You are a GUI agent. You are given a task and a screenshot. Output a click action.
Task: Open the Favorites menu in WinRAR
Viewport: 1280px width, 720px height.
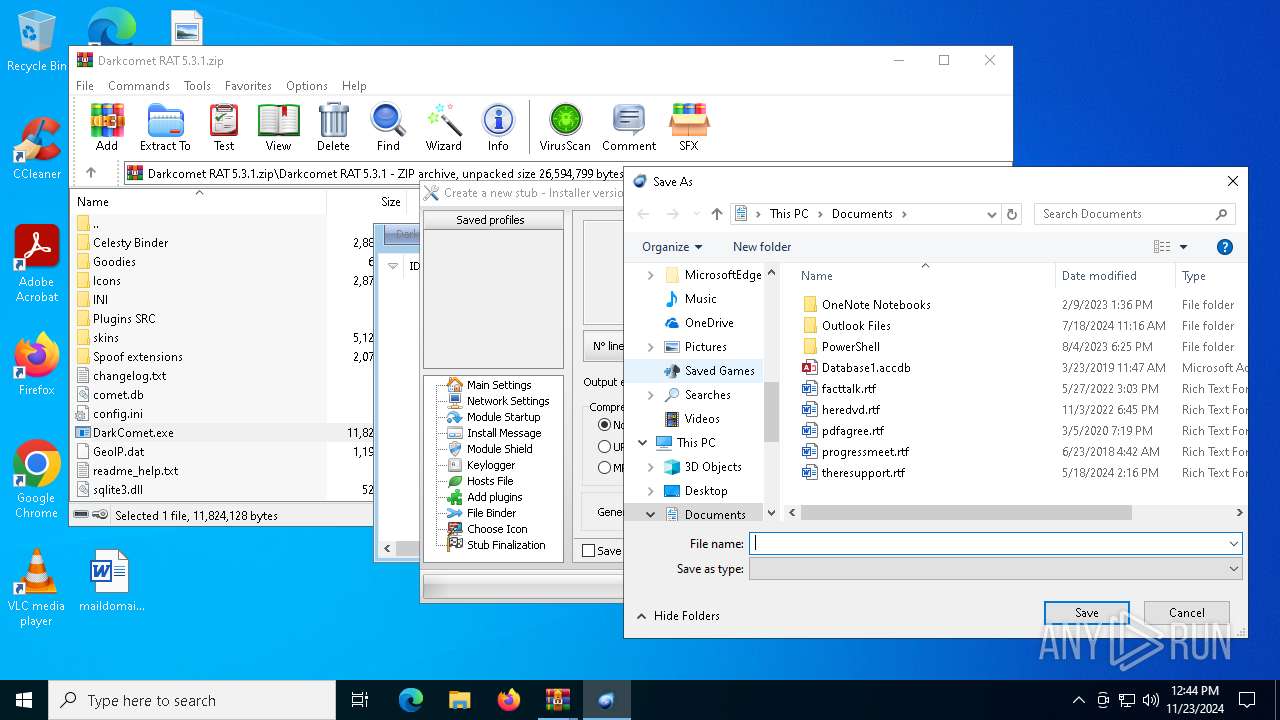pyautogui.click(x=248, y=86)
